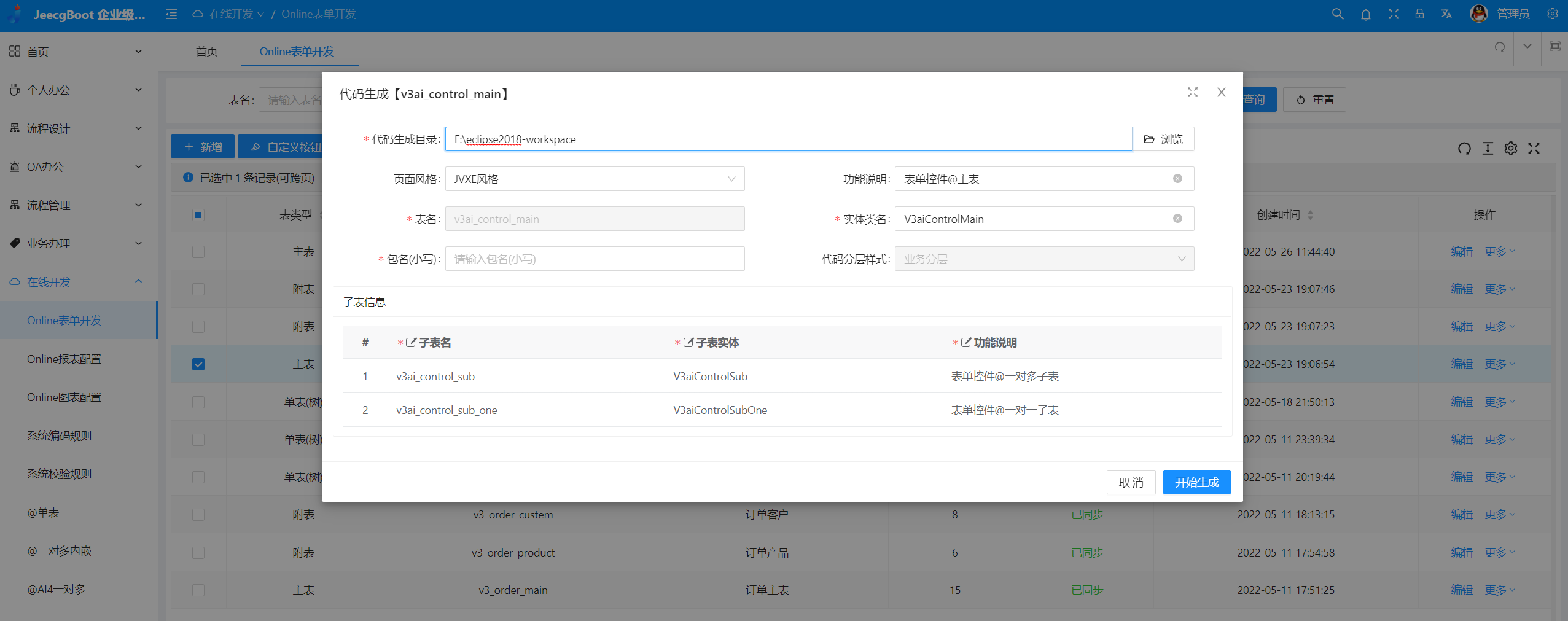This screenshot has width=1568, height=621.
Task: Click the 实体类名 input field
Action: tap(1044, 219)
